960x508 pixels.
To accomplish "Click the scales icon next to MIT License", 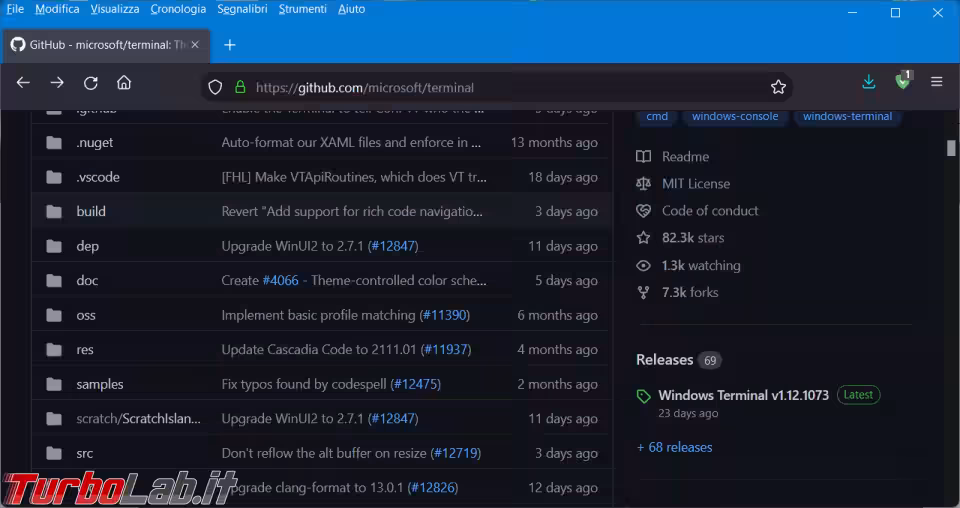I will pos(643,184).
